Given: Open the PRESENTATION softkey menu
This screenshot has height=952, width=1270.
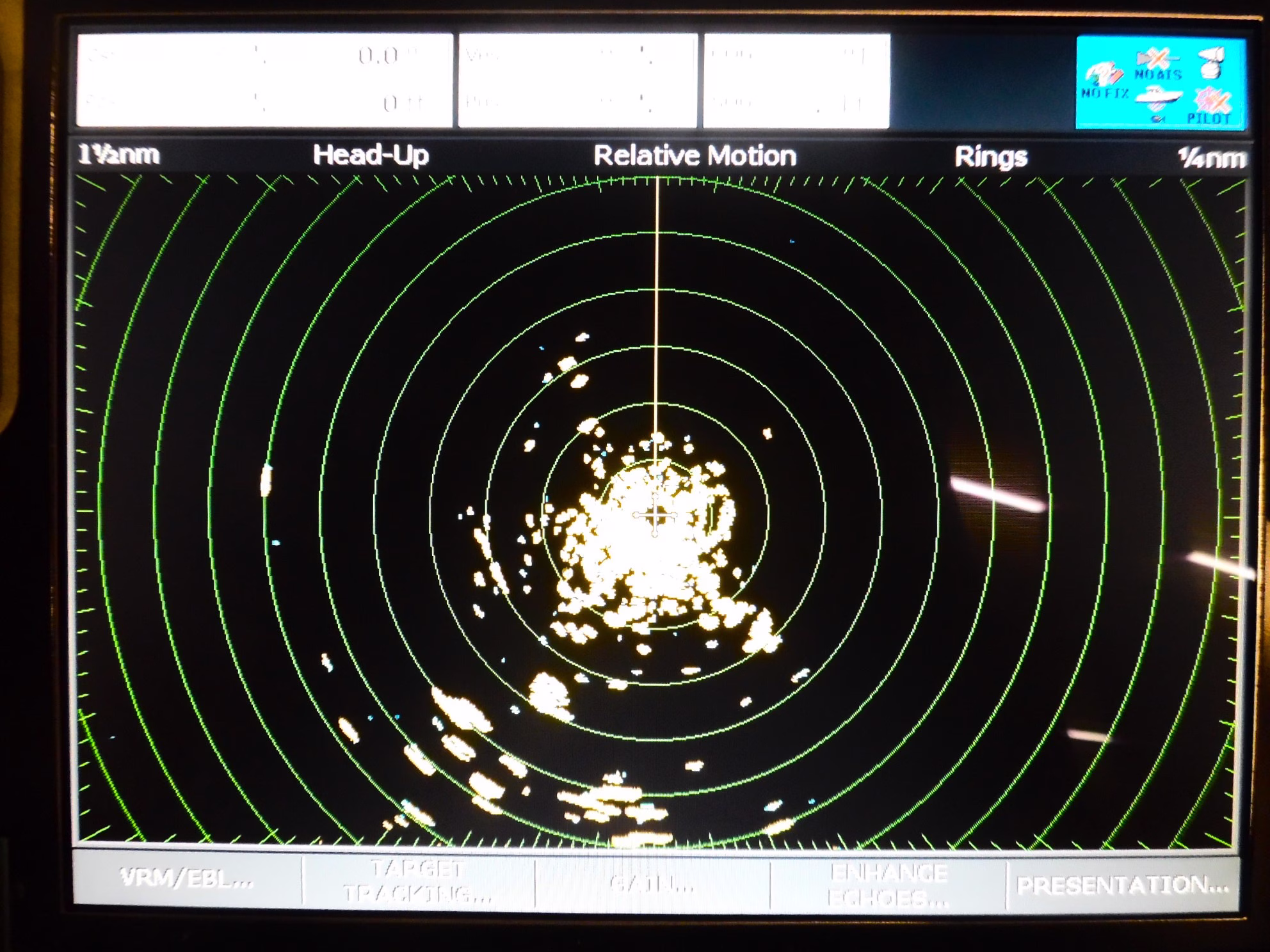Looking at the screenshot, I should [1123, 885].
